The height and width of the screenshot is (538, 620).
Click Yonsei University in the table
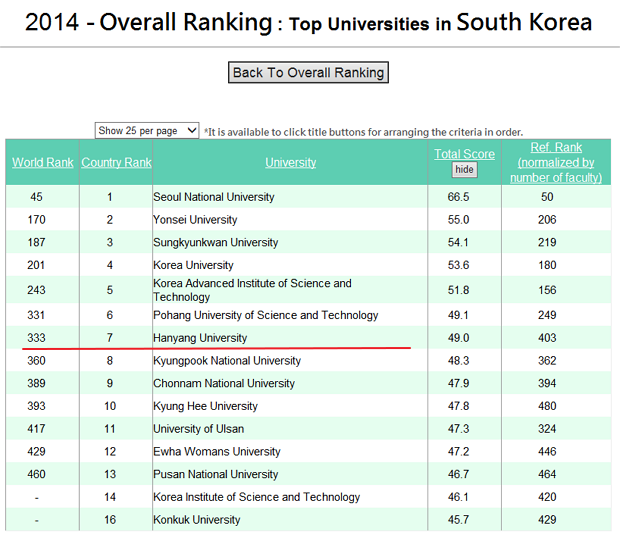pyautogui.click(x=195, y=220)
